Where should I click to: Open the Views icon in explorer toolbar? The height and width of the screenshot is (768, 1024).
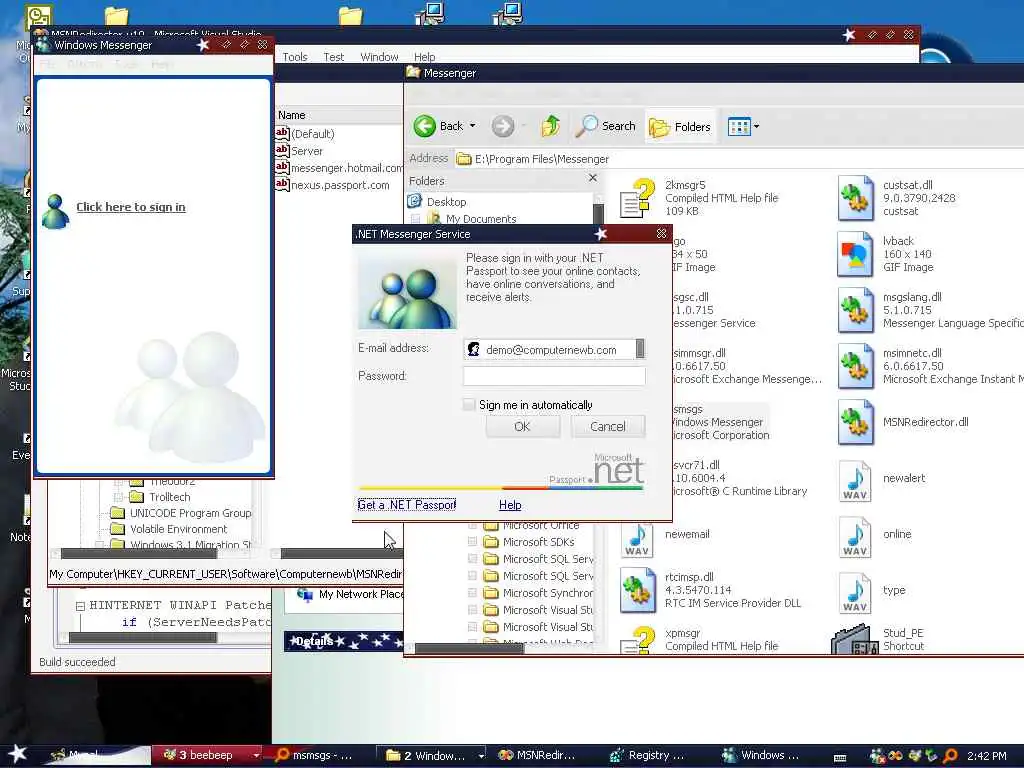click(x=739, y=127)
